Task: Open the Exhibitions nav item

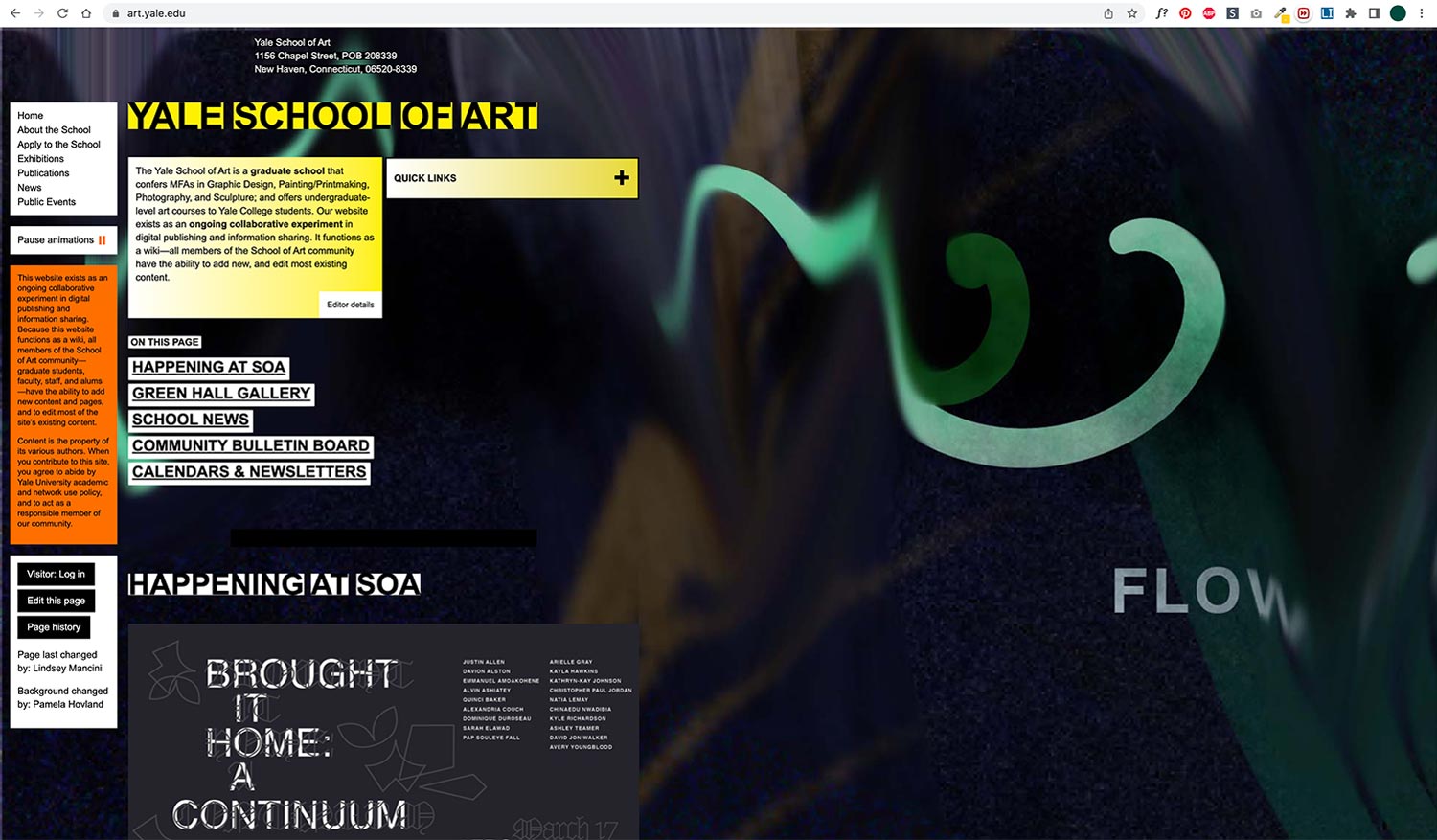Action: coord(40,159)
